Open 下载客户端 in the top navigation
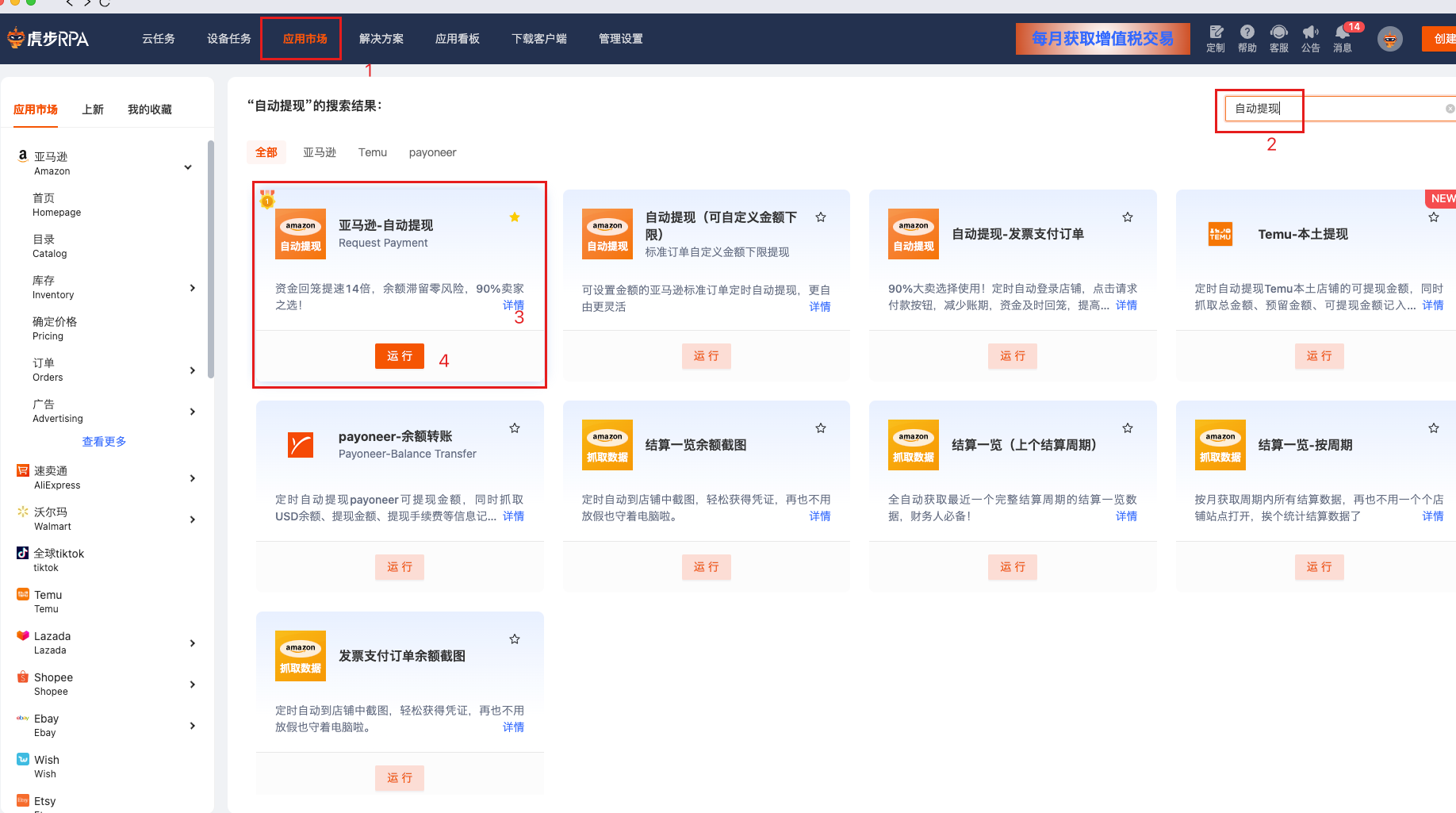Viewport: 1456px width, 813px height. click(x=539, y=39)
